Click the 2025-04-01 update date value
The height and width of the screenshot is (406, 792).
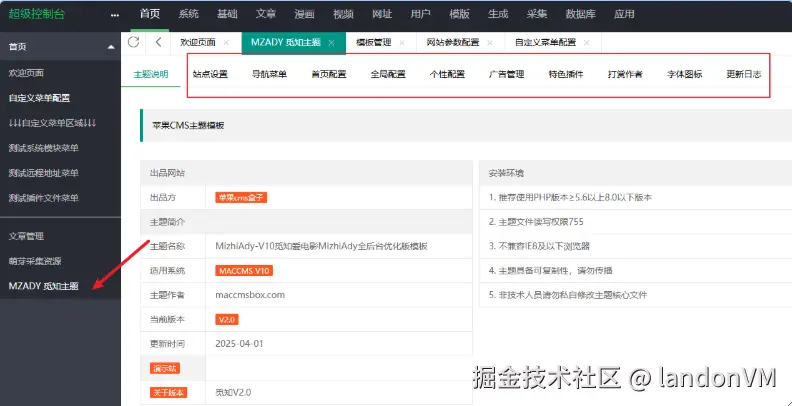[x=239, y=344]
